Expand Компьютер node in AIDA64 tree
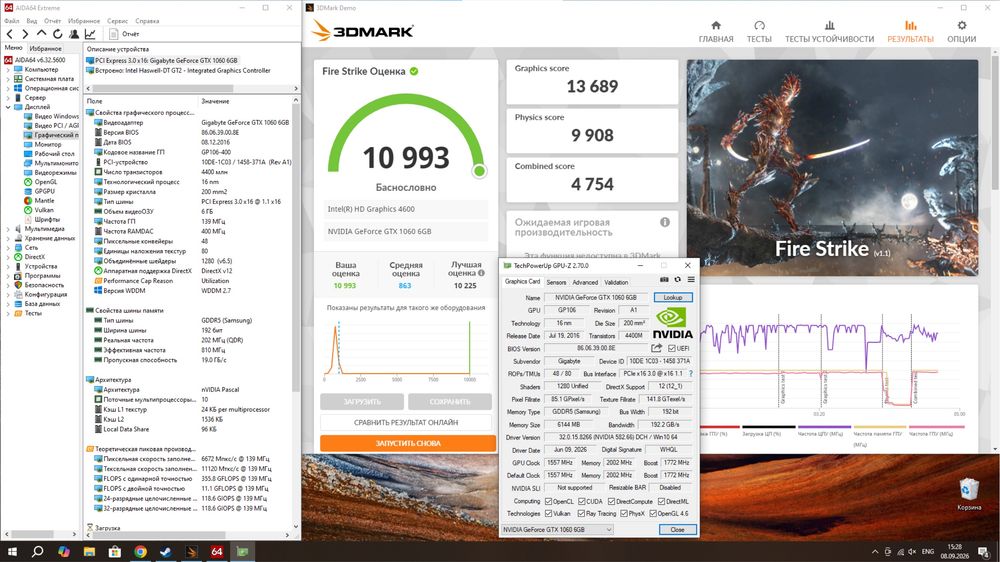 click(8, 70)
